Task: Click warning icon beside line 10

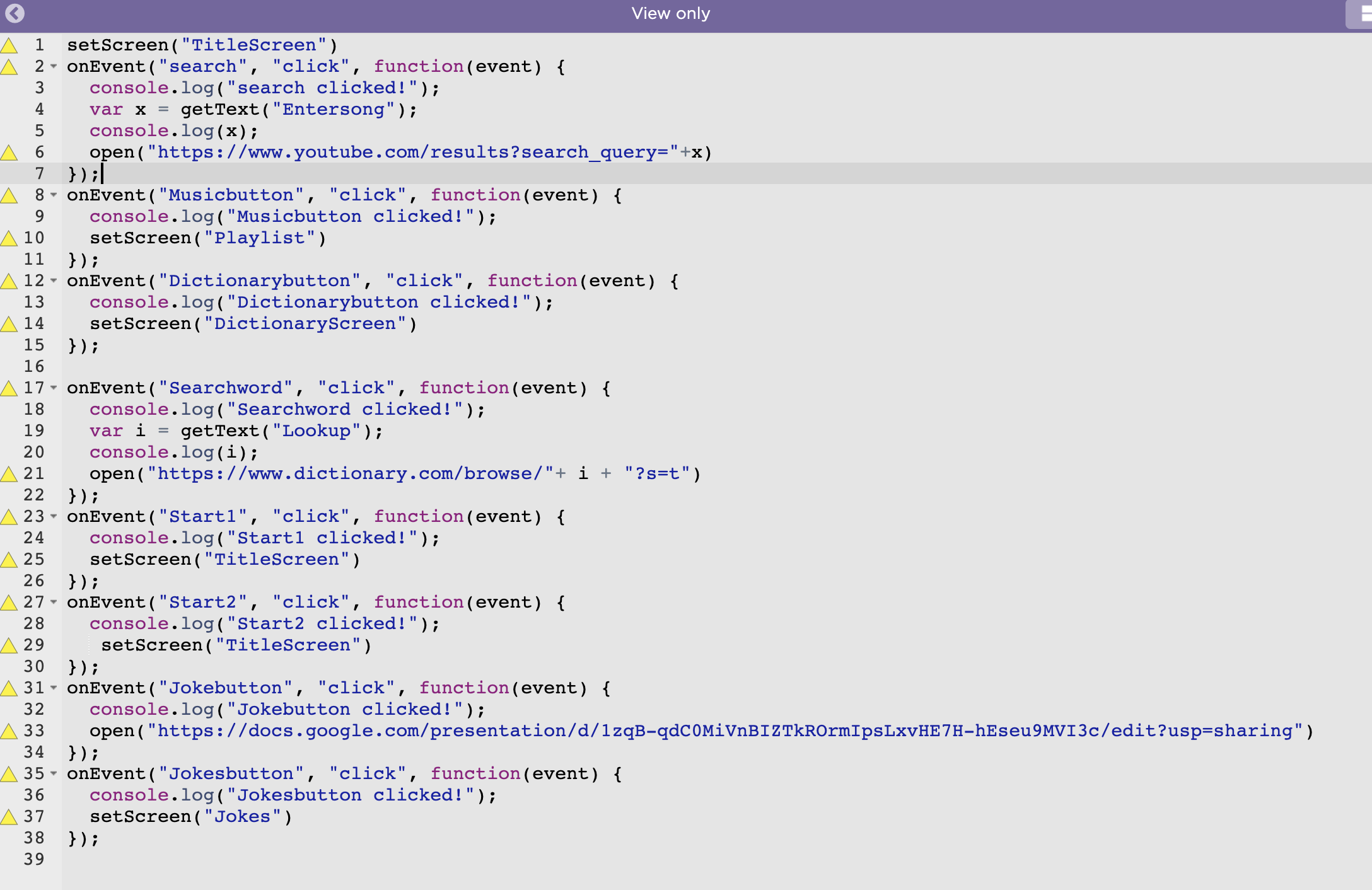Action: [9, 238]
